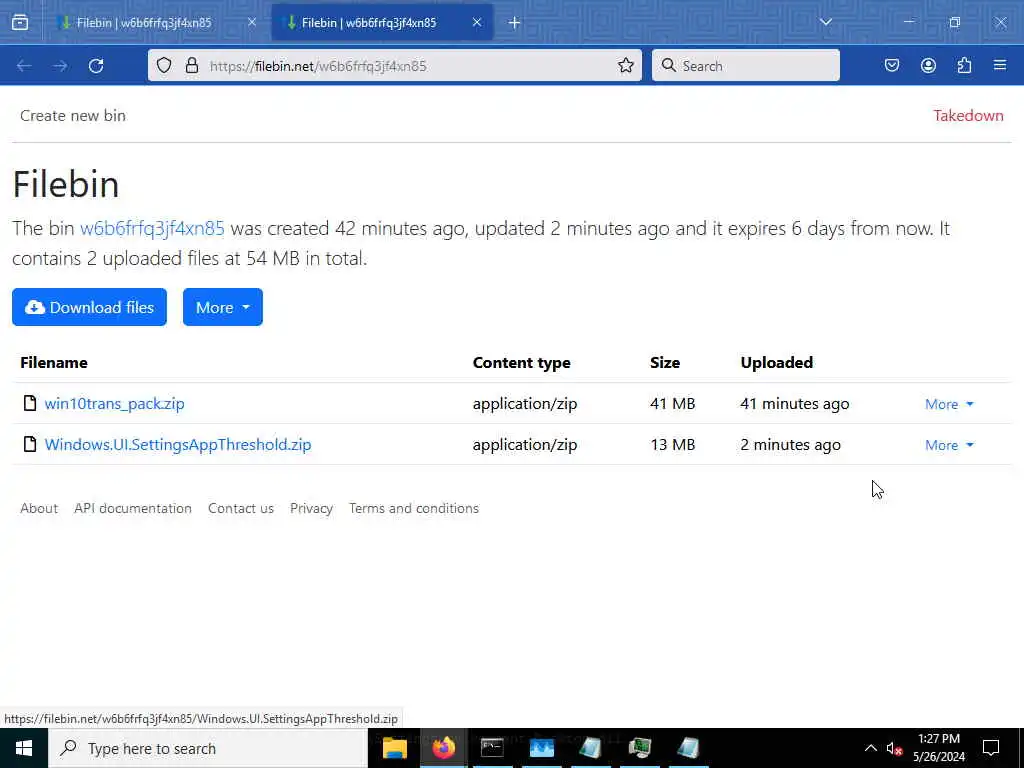This screenshot has width=1024, height=768.
Task: Open Firefox hamburger application menu
Action: coord(1000,65)
